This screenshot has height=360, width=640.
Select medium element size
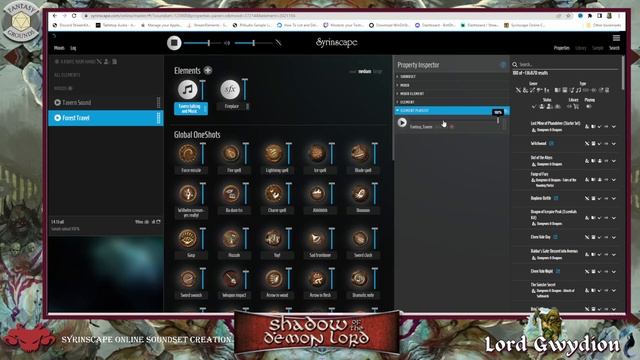[365, 71]
